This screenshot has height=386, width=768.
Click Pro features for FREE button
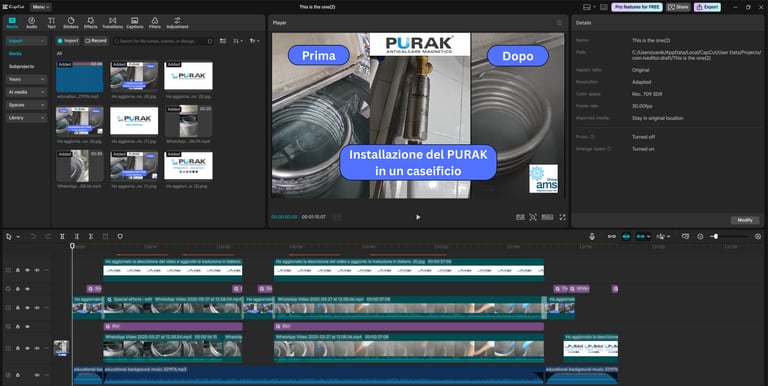[637, 7]
